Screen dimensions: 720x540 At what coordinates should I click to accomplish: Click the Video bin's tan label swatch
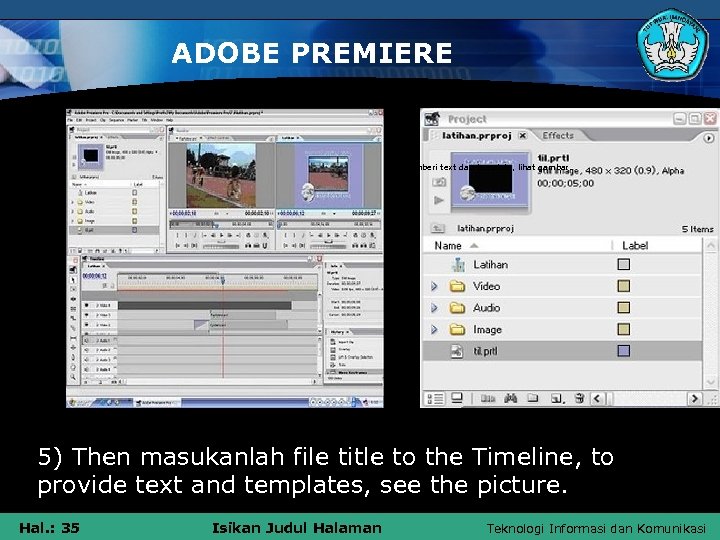click(x=624, y=286)
